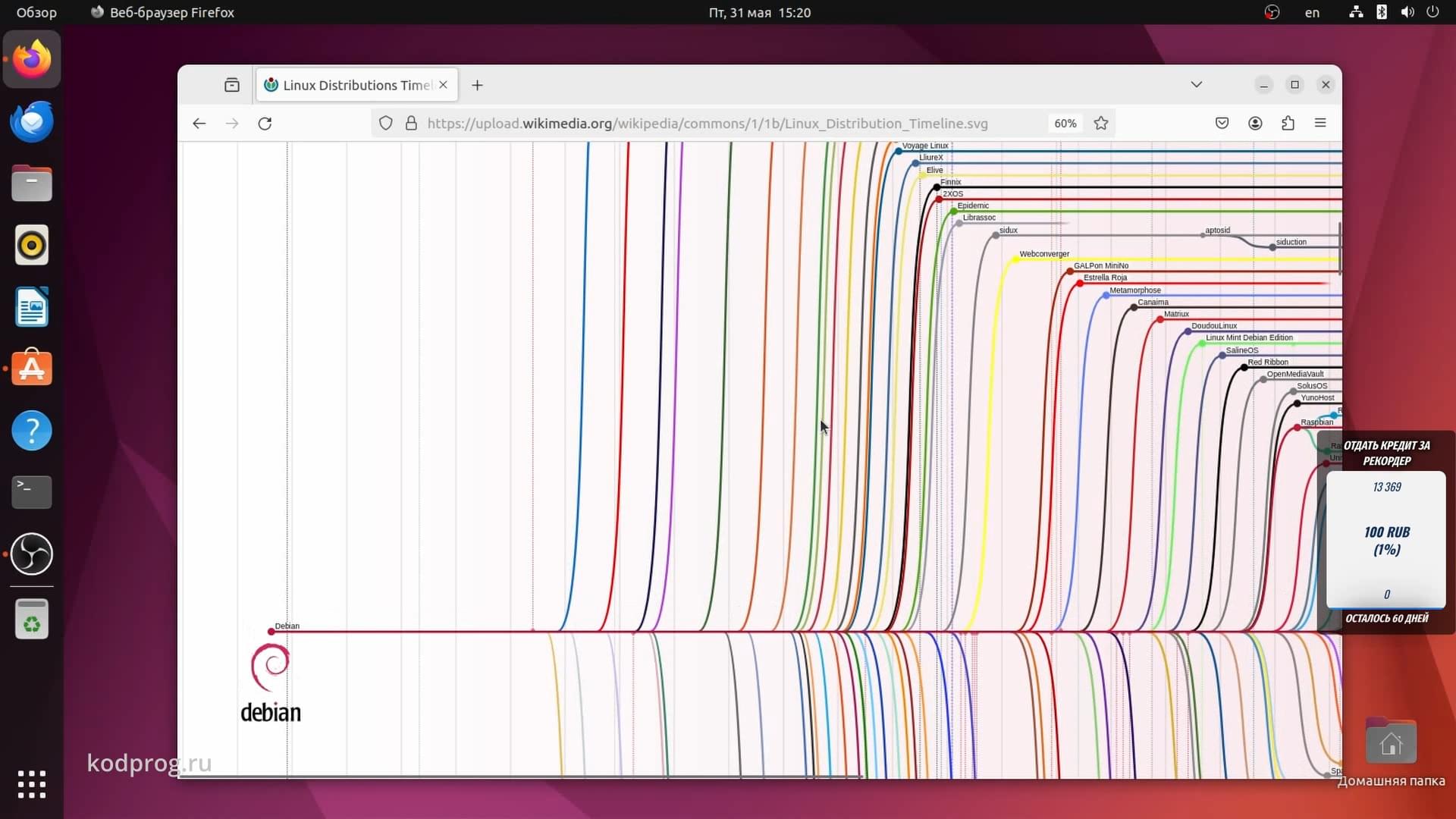1456x819 pixels.
Task: Show site security padlock info
Action: point(411,124)
